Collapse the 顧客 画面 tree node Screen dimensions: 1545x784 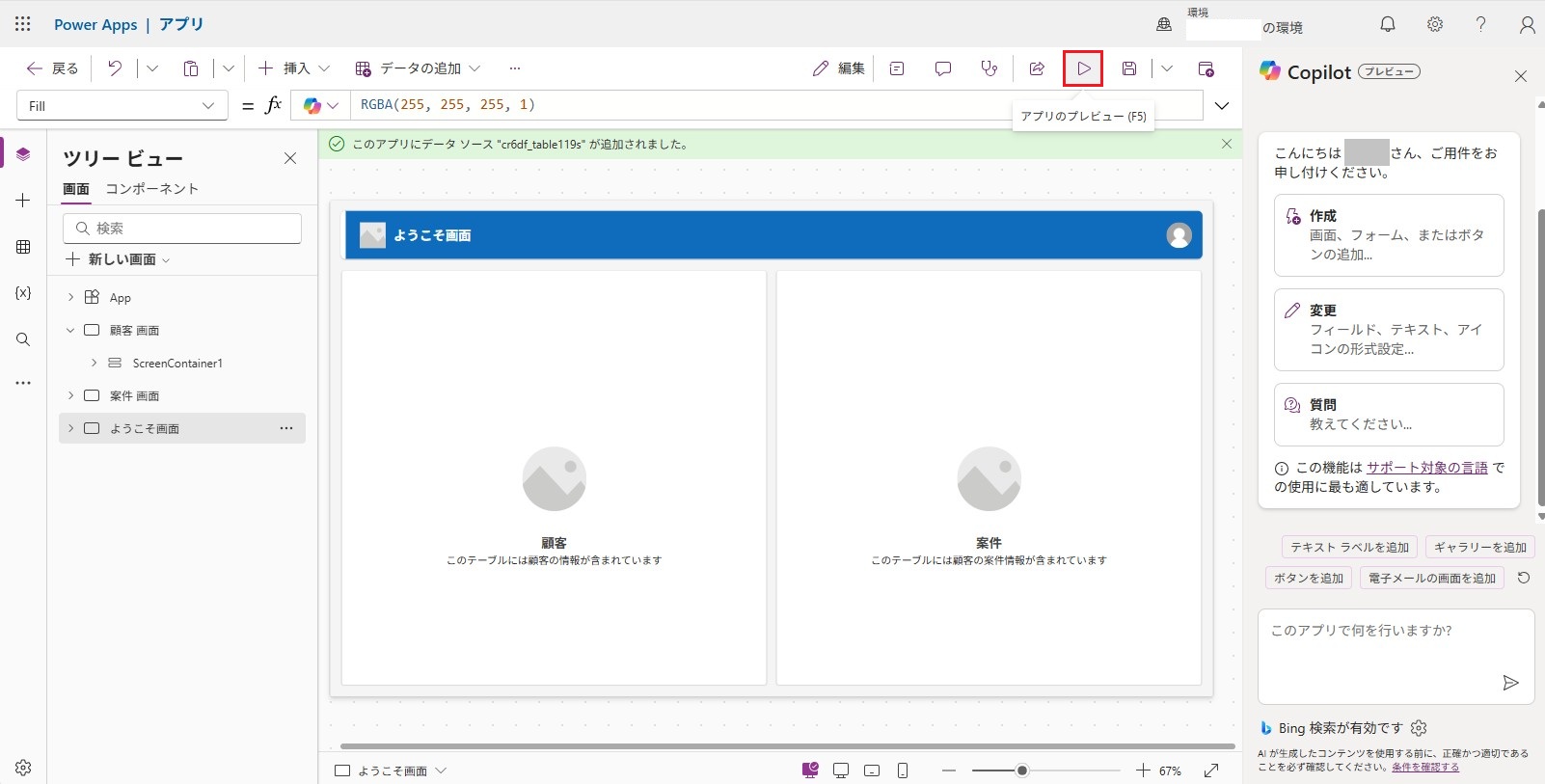point(70,330)
